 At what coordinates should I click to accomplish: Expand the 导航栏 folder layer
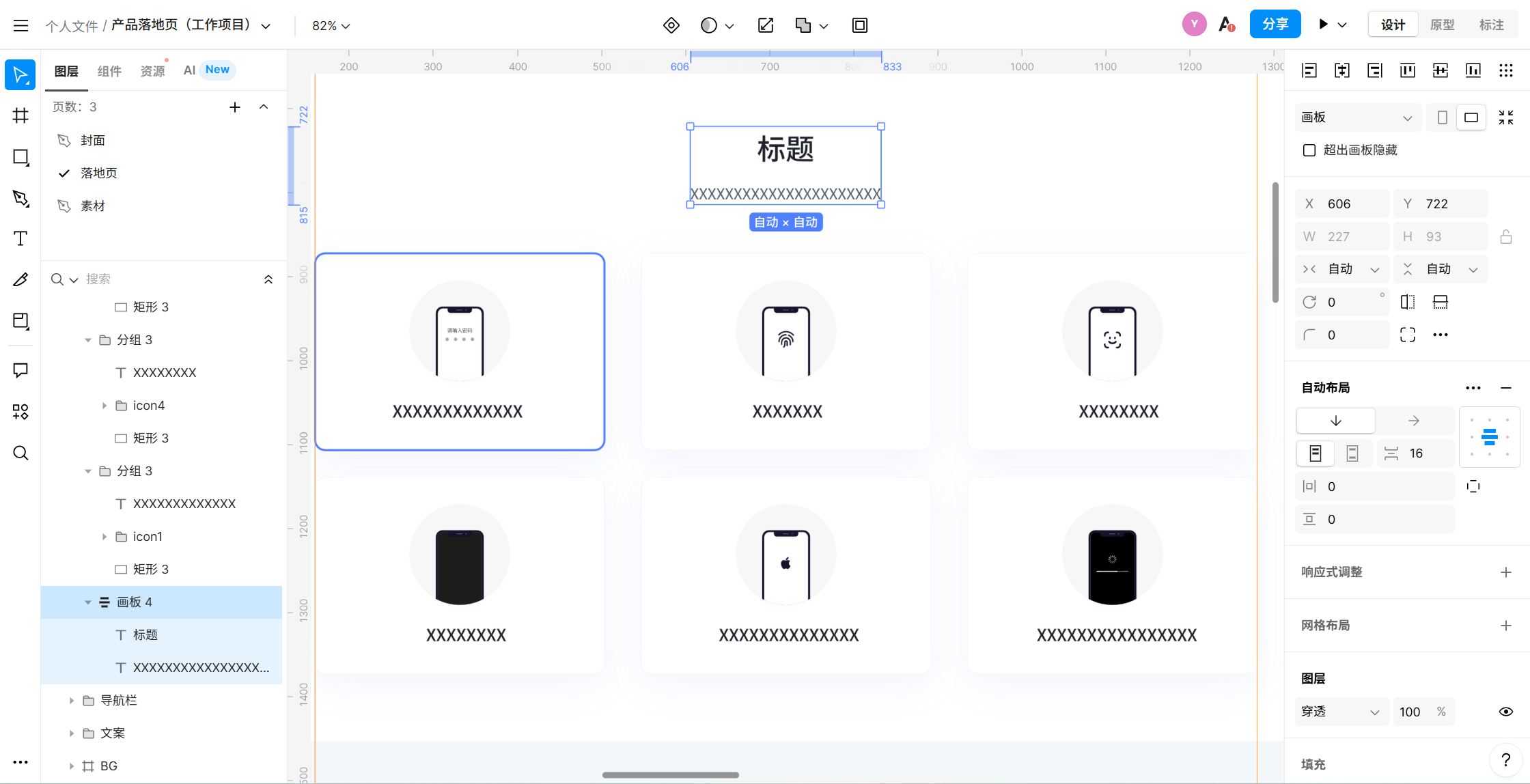(72, 701)
